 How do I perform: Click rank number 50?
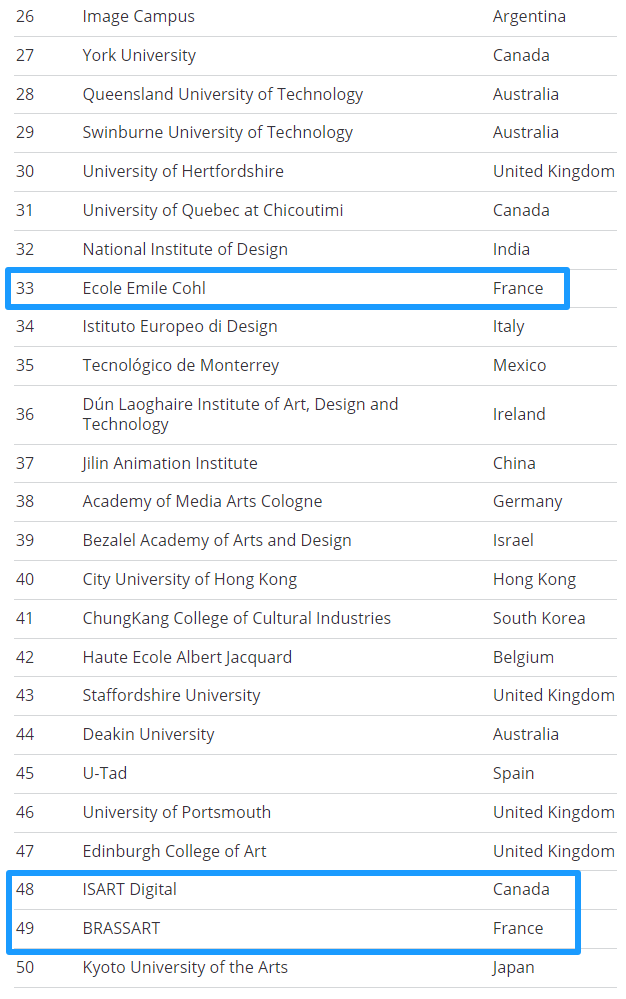pos(25,967)
